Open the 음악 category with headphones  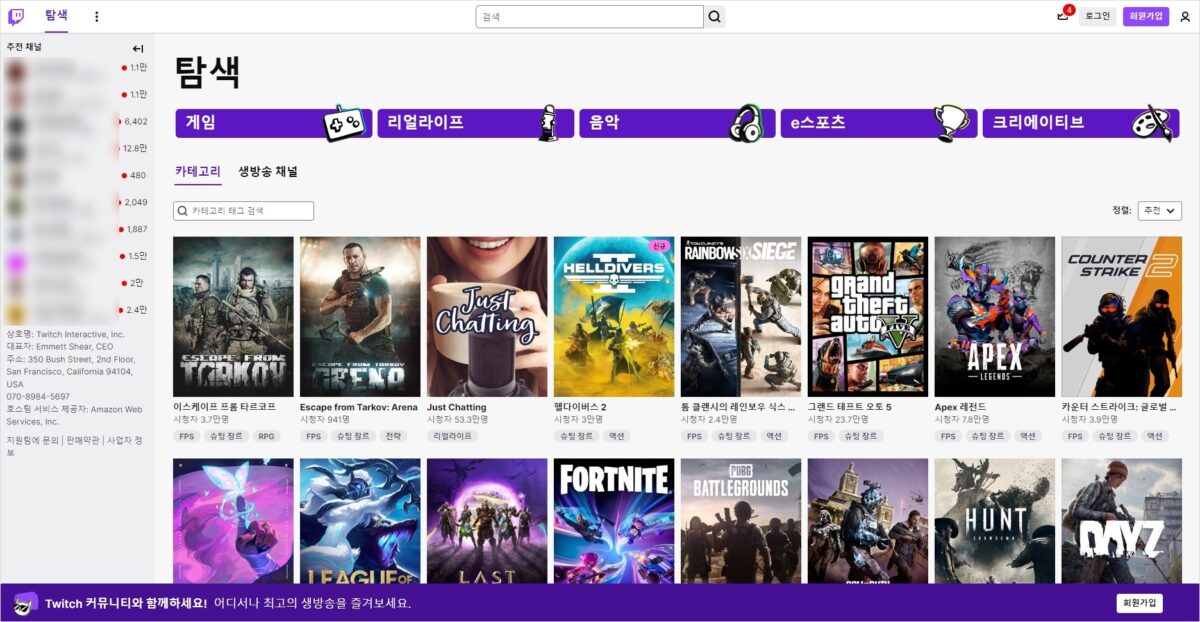[676, 123]
